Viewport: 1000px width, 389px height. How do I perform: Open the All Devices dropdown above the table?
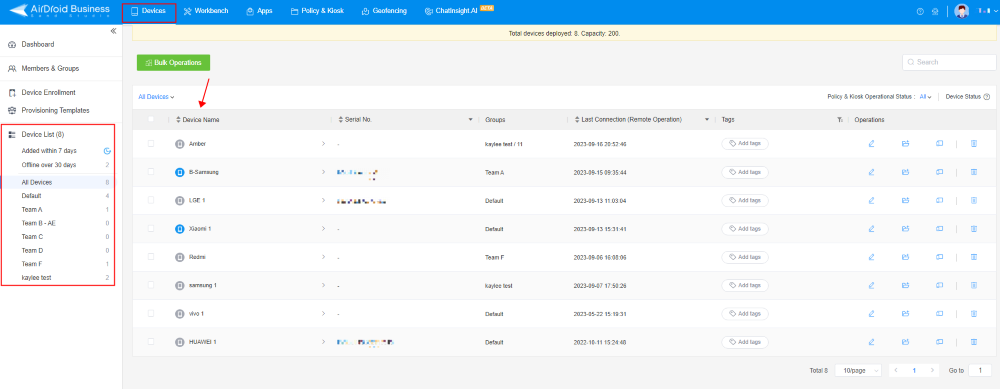[156, 97]
